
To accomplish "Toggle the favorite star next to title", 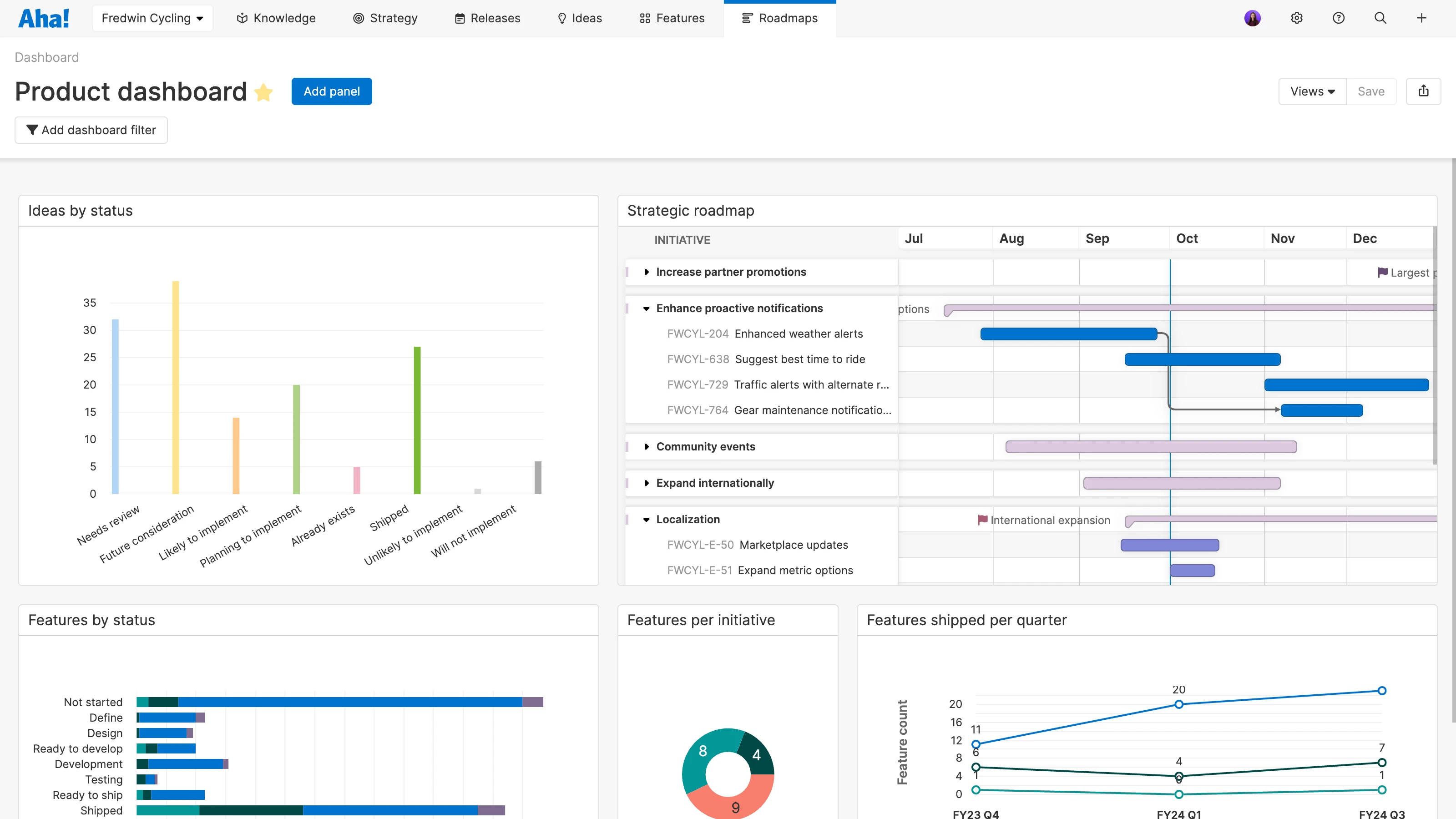I will click(263, 92).
